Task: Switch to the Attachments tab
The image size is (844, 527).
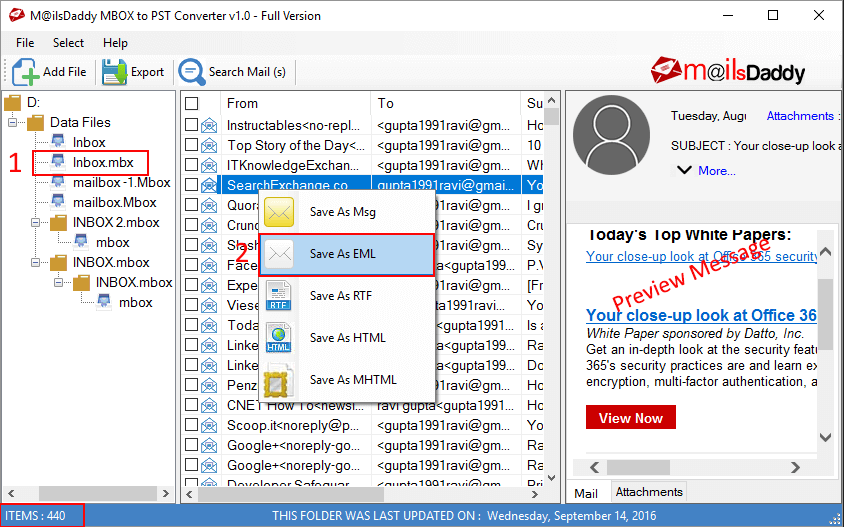Action: (x=649, y=492)
